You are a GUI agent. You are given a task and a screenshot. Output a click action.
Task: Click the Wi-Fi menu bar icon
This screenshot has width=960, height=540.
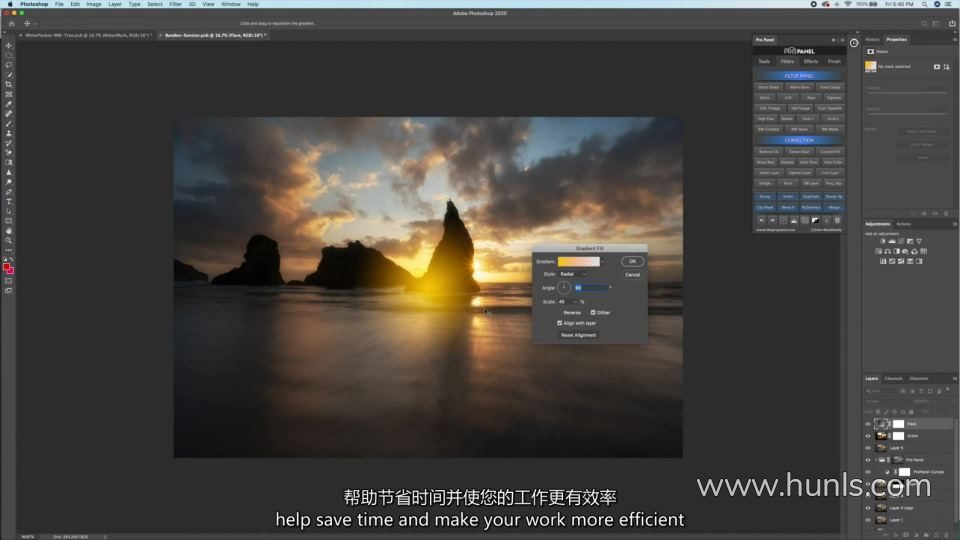coord(848,4)
